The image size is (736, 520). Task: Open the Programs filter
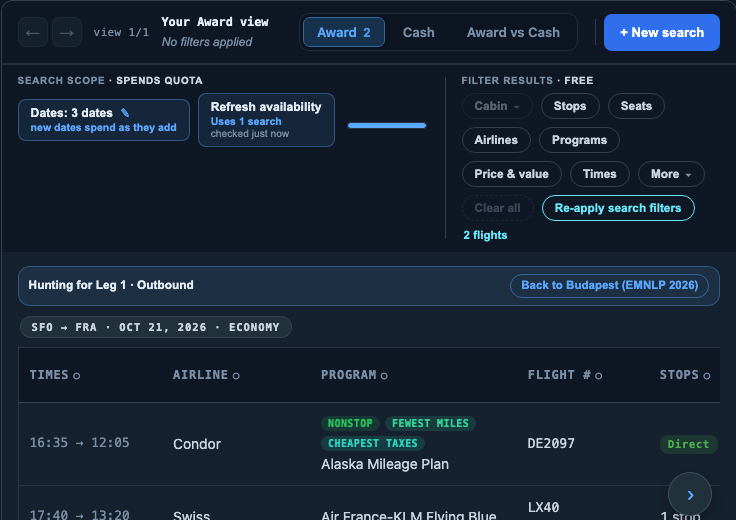(x=579, y=140)
